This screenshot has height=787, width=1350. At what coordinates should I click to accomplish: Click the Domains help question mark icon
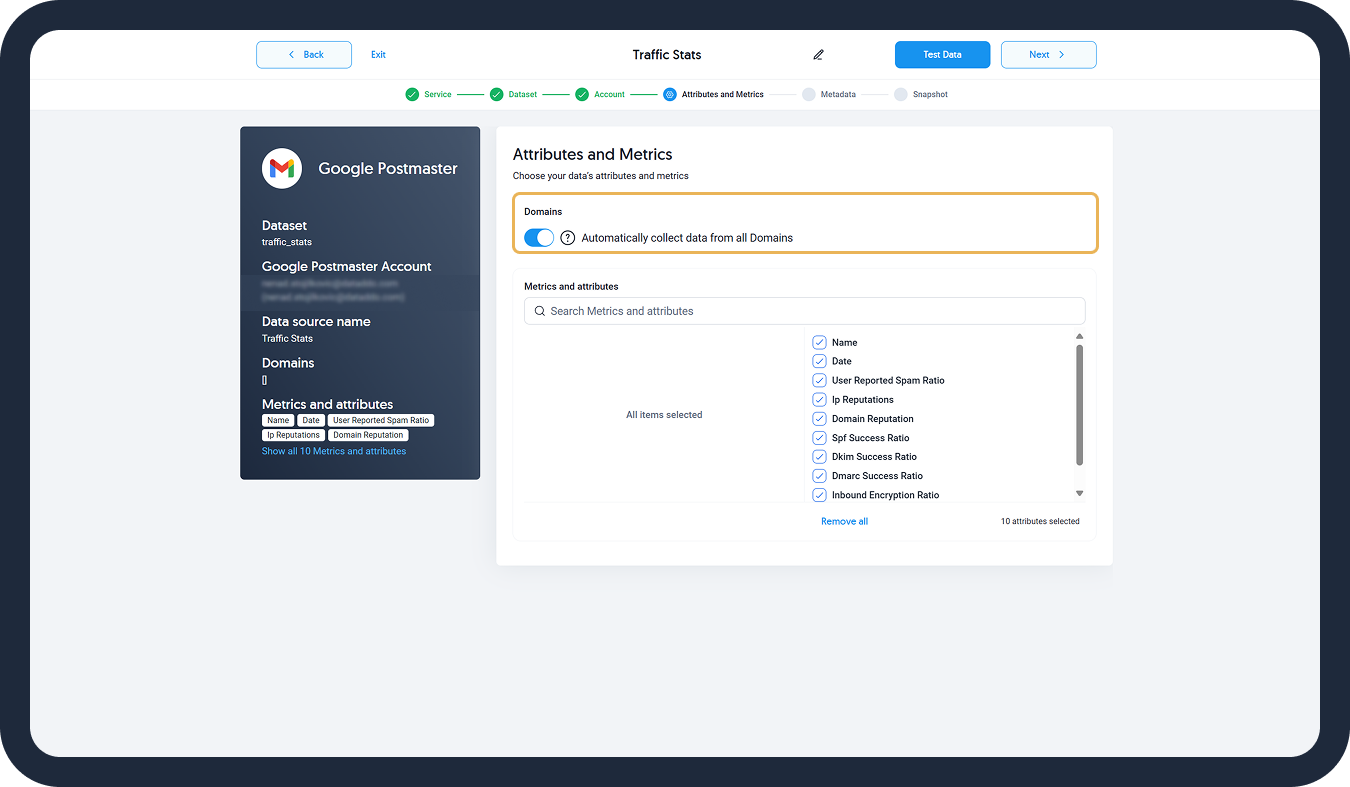pos(568,238)
